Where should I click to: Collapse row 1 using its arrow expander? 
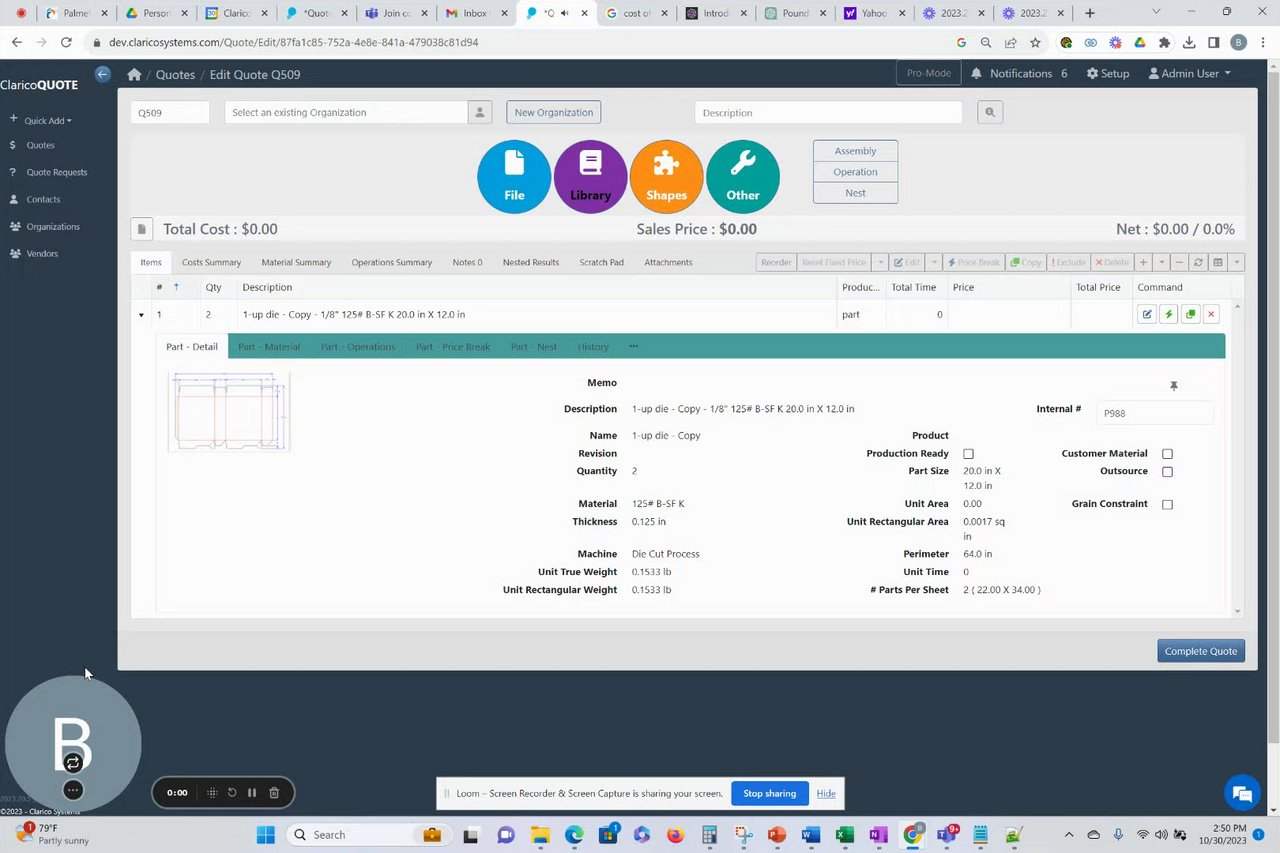point(141,315)
